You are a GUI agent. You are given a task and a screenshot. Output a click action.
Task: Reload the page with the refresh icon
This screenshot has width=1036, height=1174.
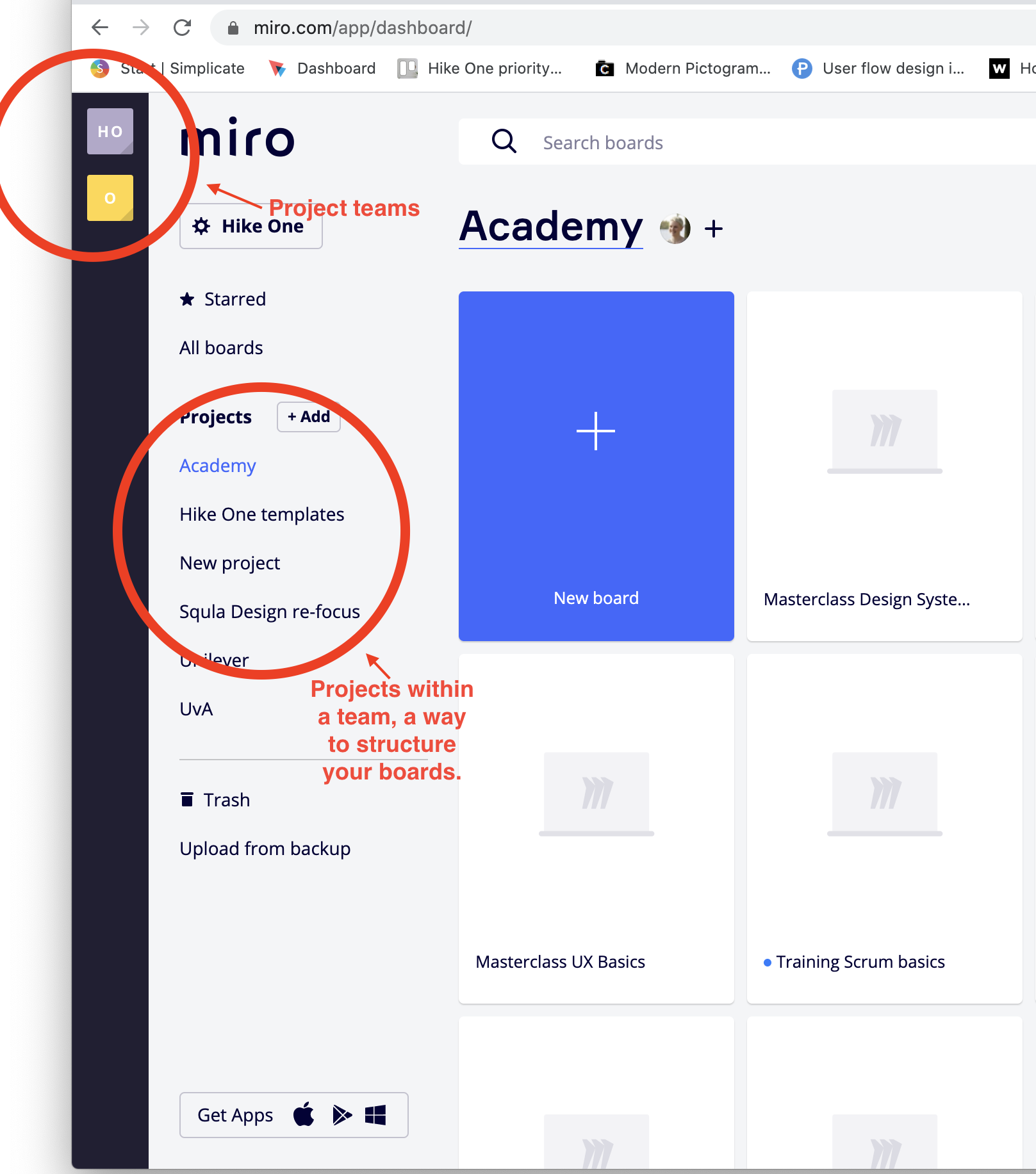click(x=182, y=28)
